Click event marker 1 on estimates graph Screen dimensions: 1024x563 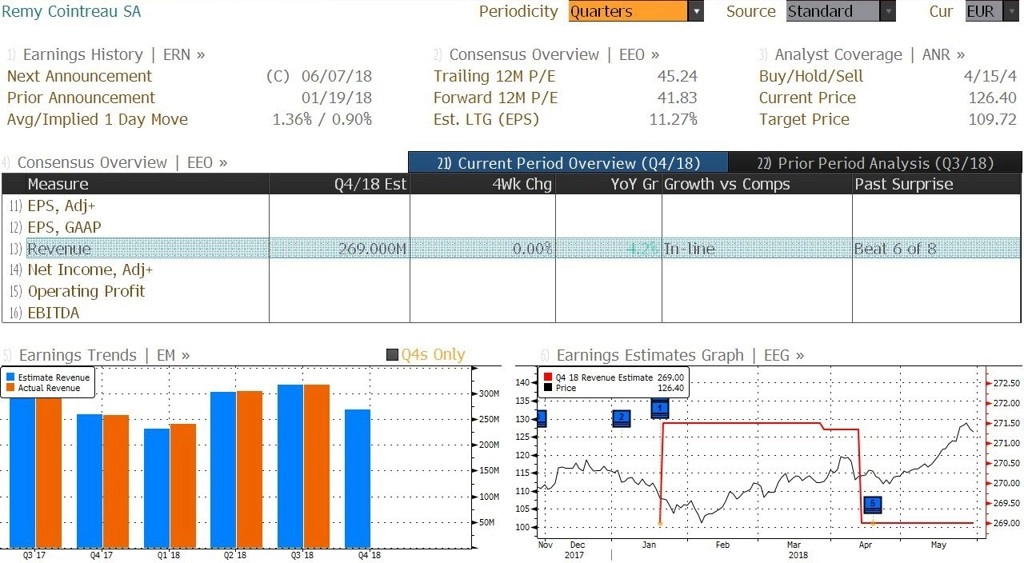click(660, 410)
